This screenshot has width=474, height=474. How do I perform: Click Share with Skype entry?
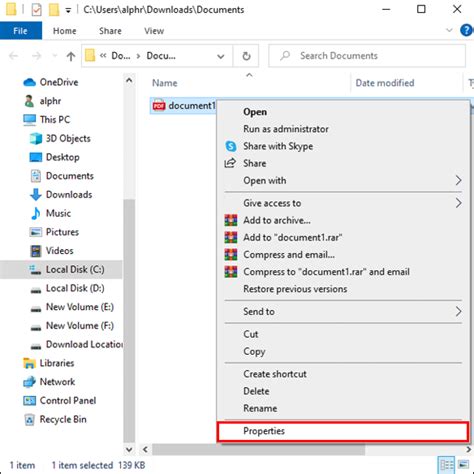point(343,146)
